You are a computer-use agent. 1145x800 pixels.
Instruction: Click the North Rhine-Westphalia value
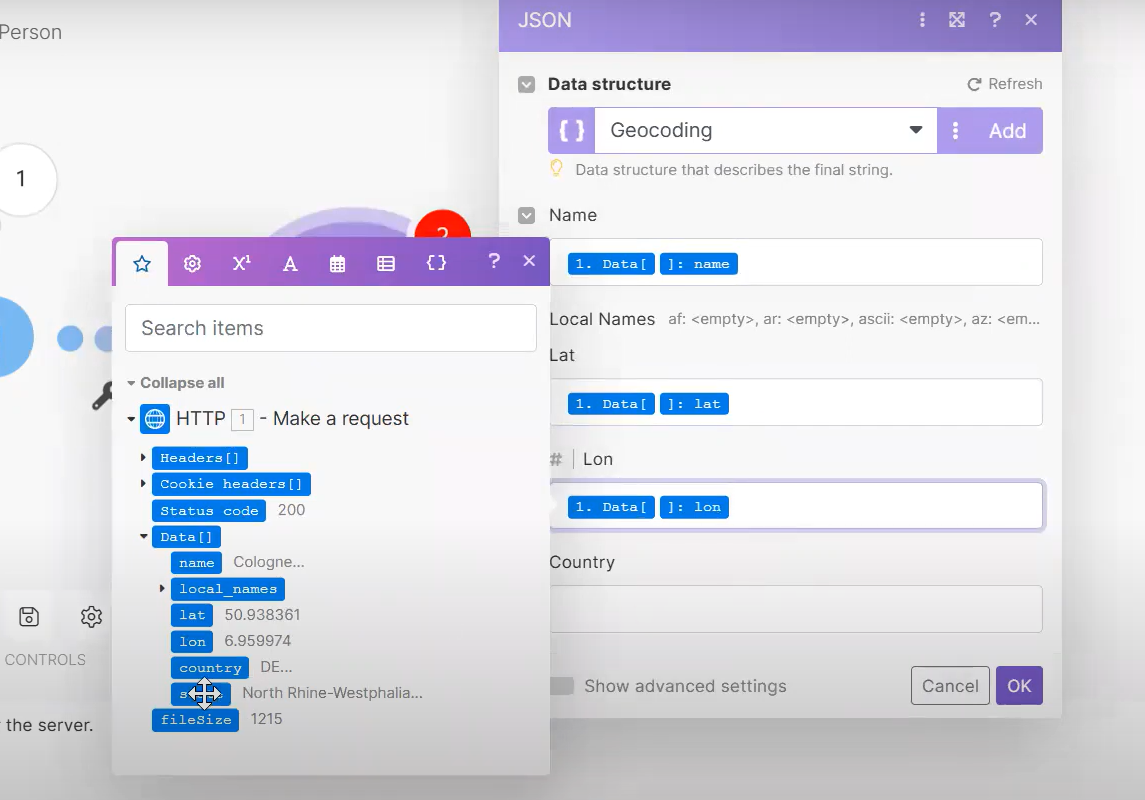[x=332, y=693]
